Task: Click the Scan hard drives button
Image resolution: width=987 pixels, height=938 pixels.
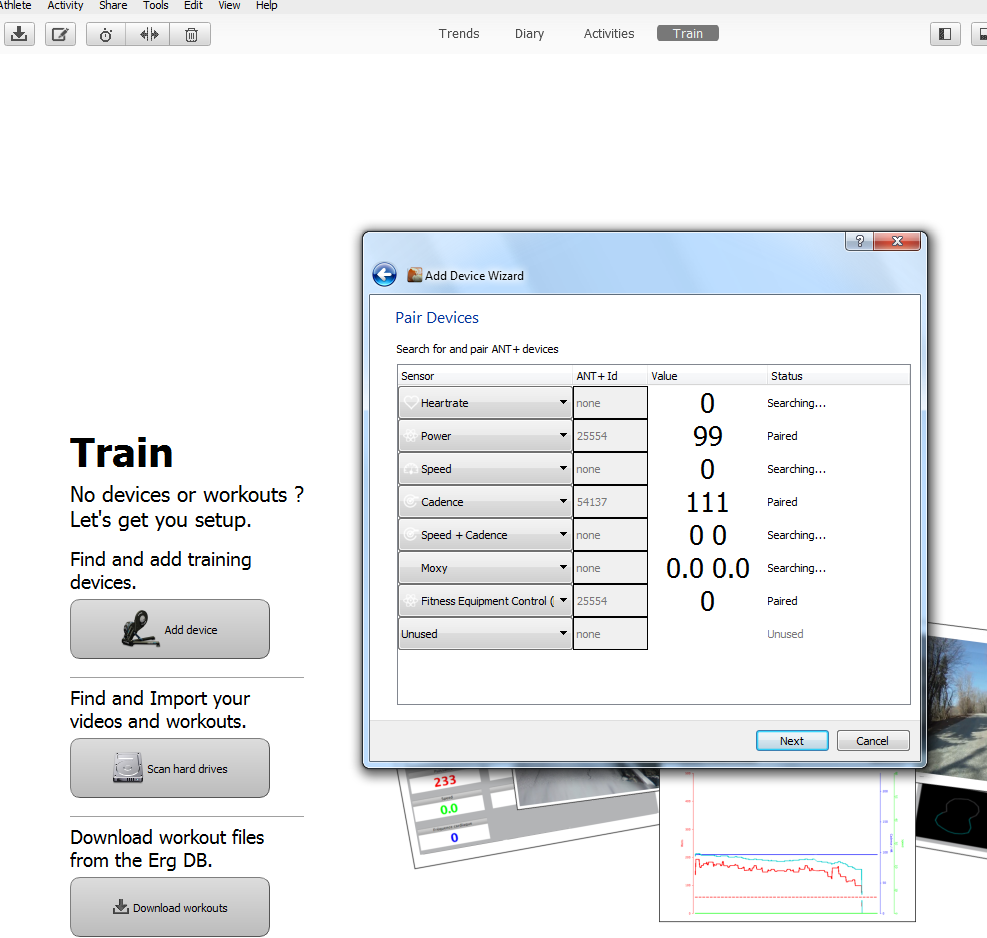Action: [170, 768]
